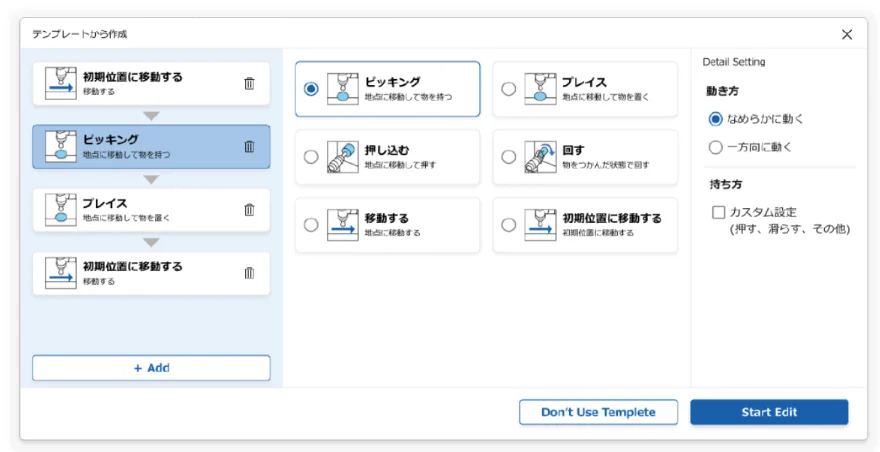
Task: Close the テンプレートから作成 dialog
Action: click(847, 34)
